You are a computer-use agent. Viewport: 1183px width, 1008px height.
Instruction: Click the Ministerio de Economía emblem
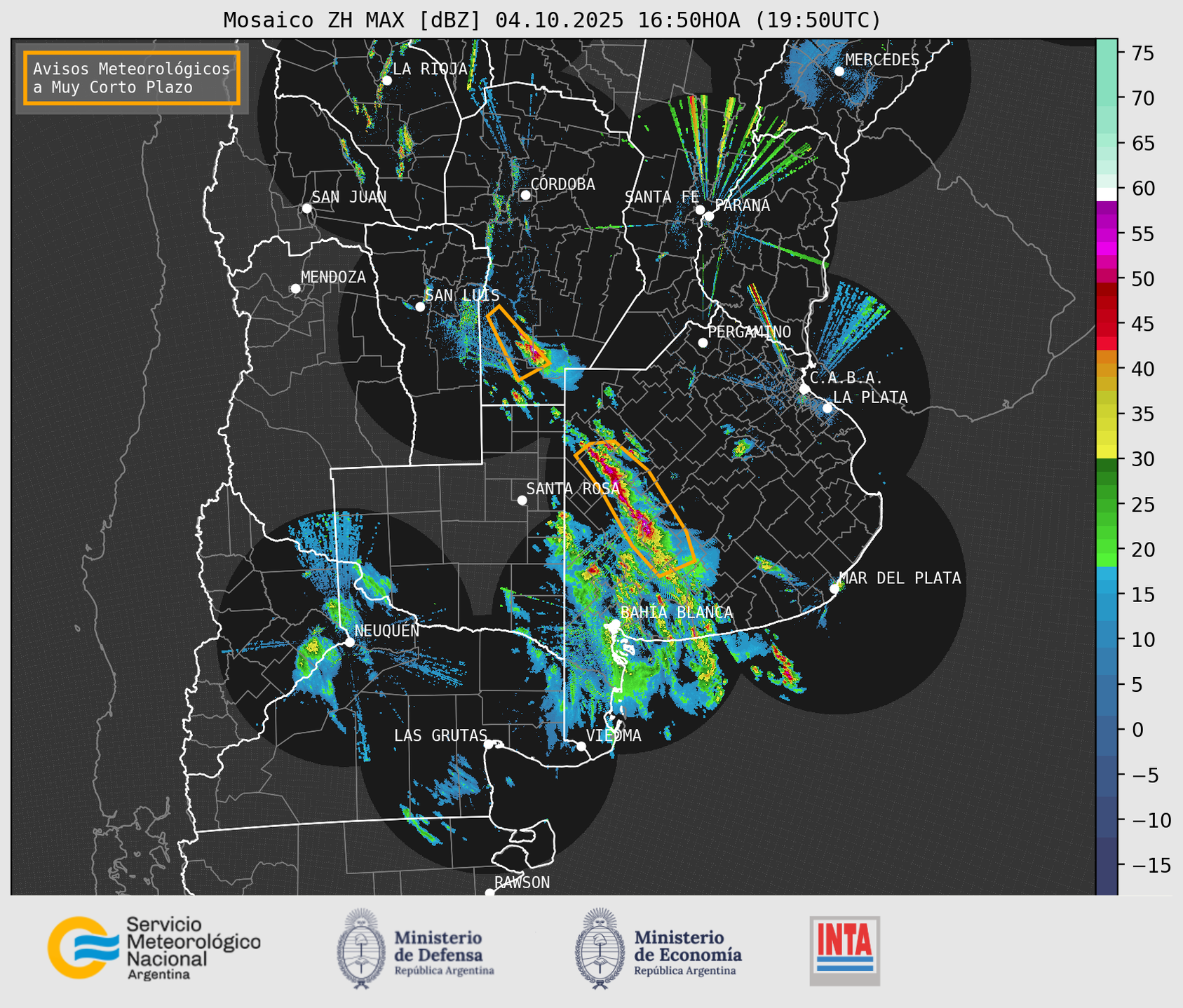coord(598,948)
